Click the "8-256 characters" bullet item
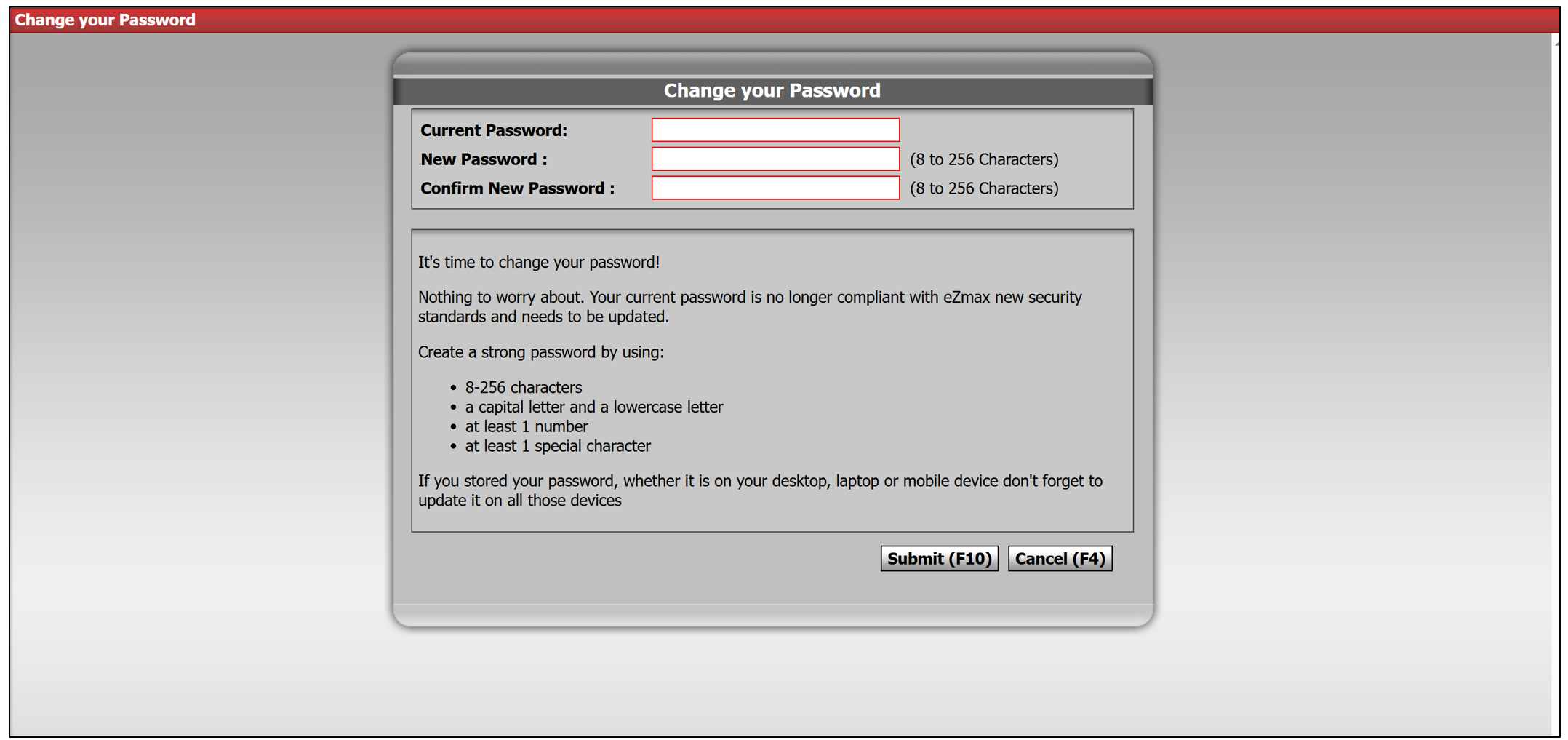Viewport: 1568px width, 740px height. pyautogui.click(x=524, y=387)
